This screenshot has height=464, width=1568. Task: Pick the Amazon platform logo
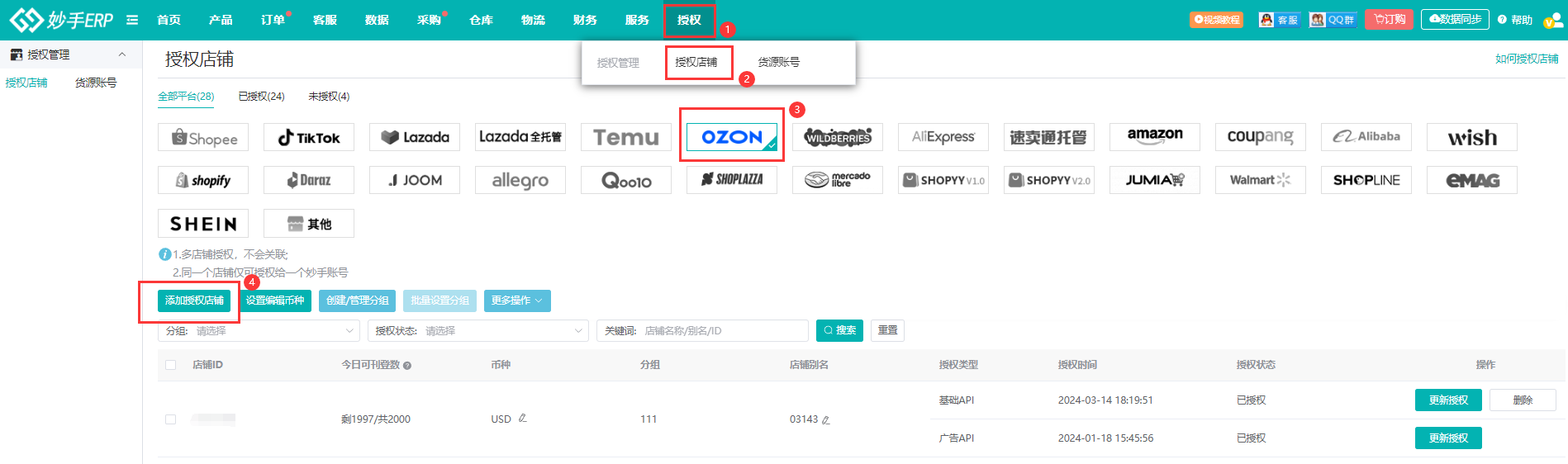1154,137
